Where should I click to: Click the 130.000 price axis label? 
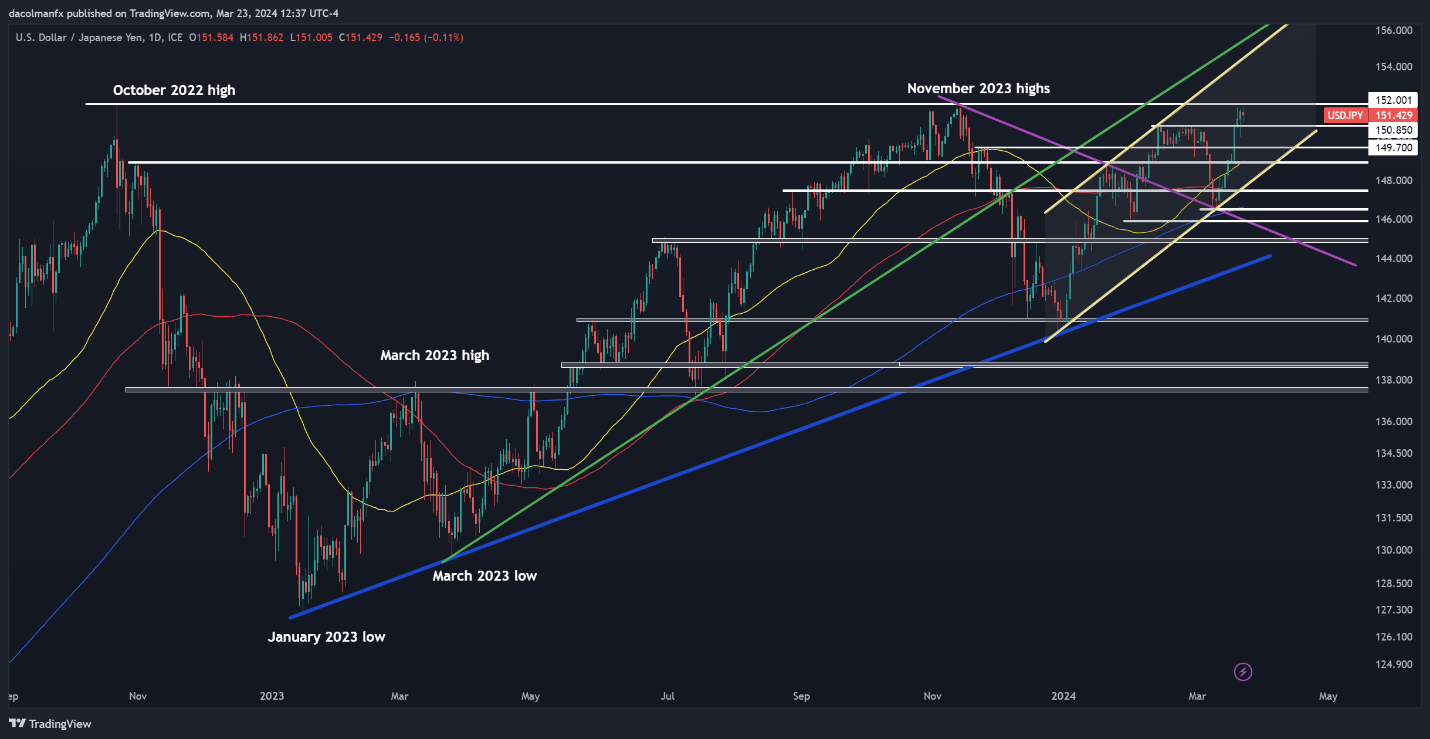pos(1394,550)
